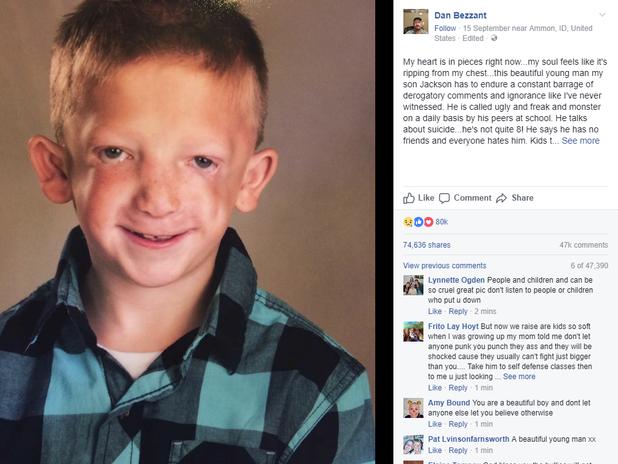Open Amy Bound's avatar thumbnail
This screenshot has width=618, height=464.
413,408
